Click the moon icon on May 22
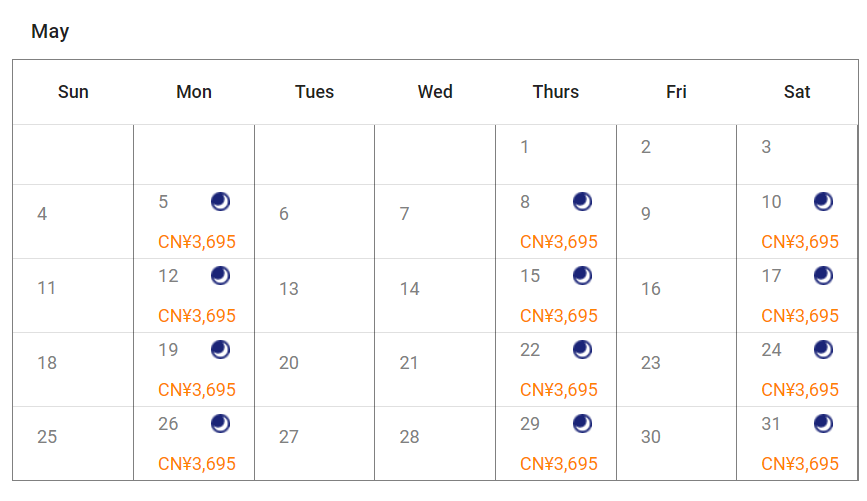This screenshot has height=501, width=867. 583,350
